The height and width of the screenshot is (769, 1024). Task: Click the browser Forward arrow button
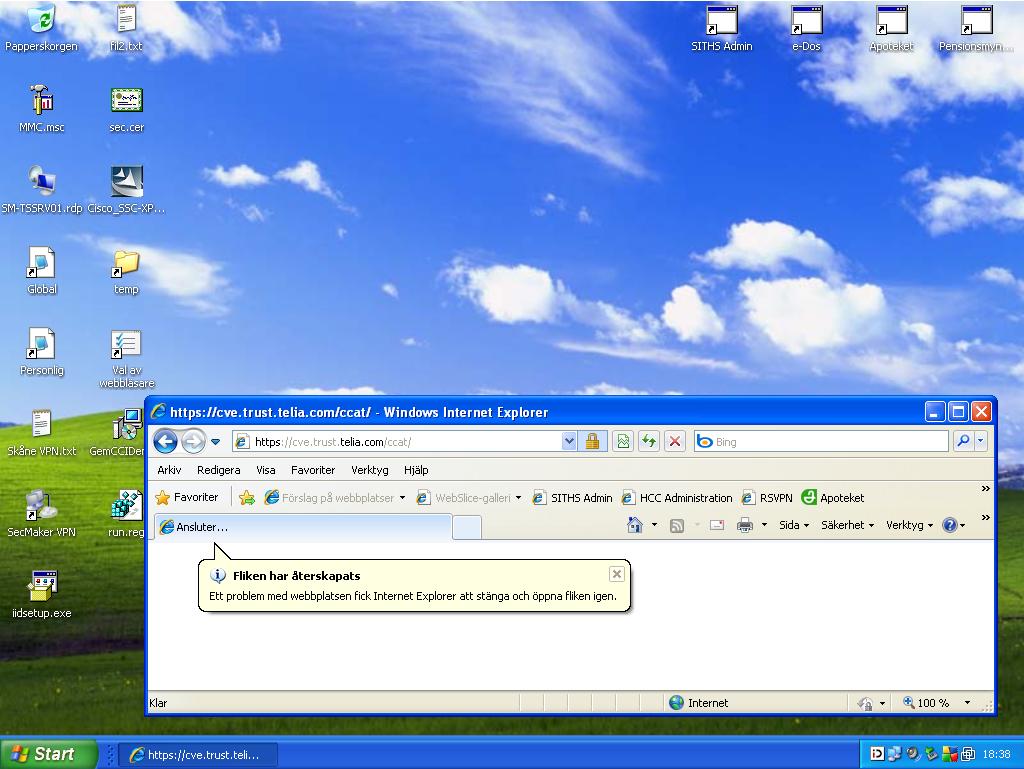coord(193,442)
